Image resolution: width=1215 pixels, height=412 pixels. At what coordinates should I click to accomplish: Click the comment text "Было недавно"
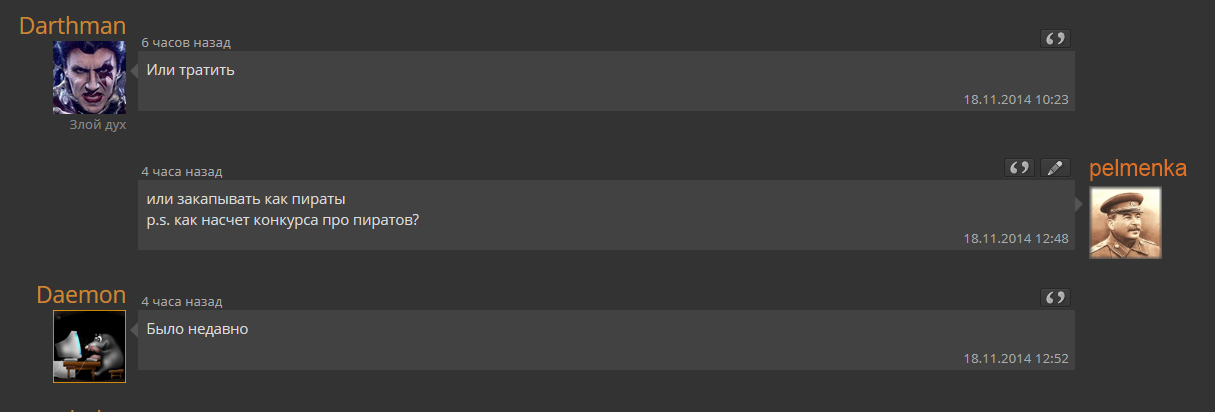[197, 328]
